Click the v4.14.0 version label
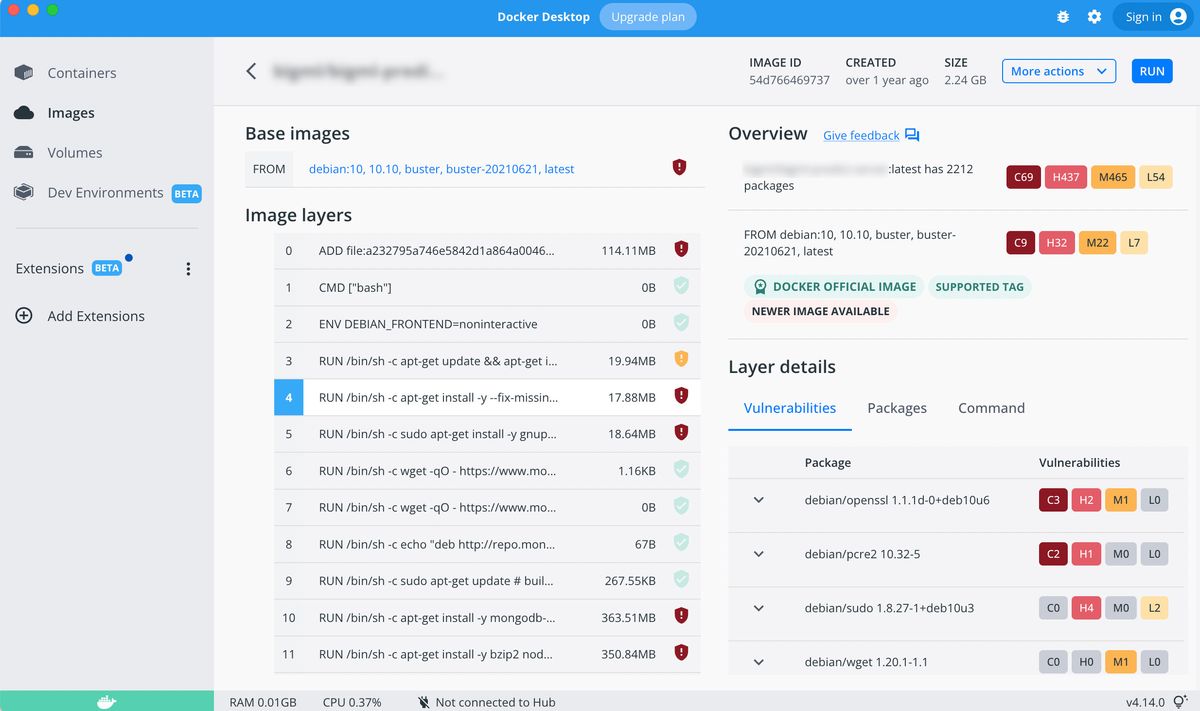 pyautogui.click(x=1145, y=702)
